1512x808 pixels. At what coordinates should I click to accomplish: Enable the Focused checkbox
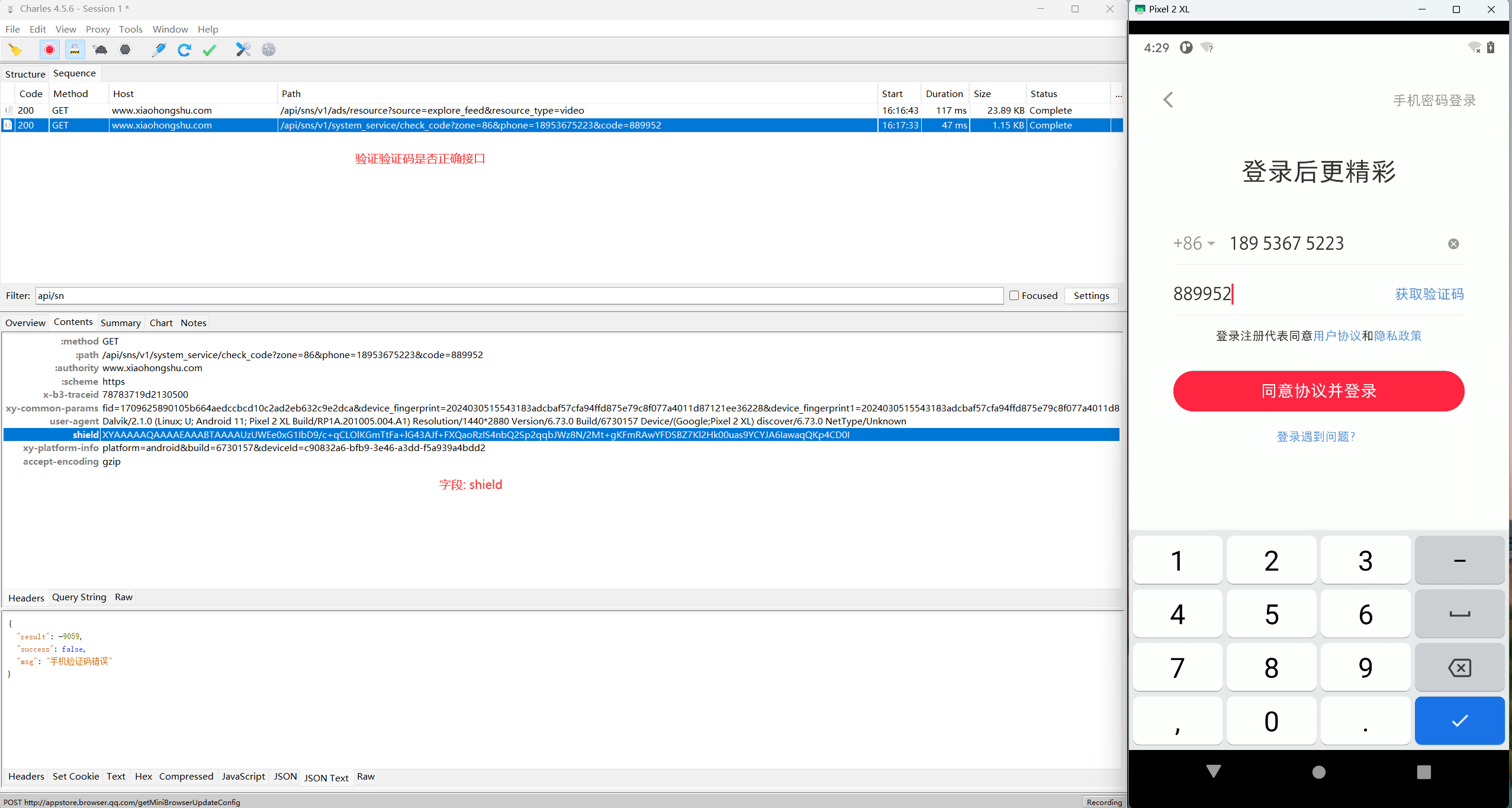(x=1014, y=295)
